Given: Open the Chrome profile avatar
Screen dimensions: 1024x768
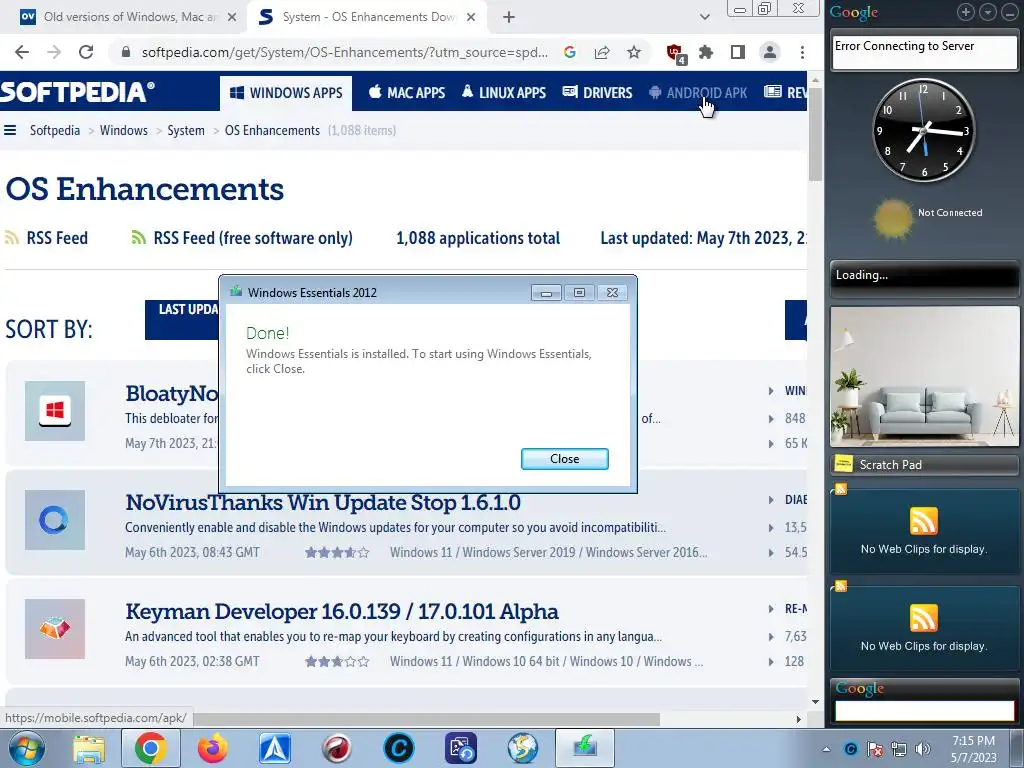Looking at the screenshot, I should [x=770, y=52].
